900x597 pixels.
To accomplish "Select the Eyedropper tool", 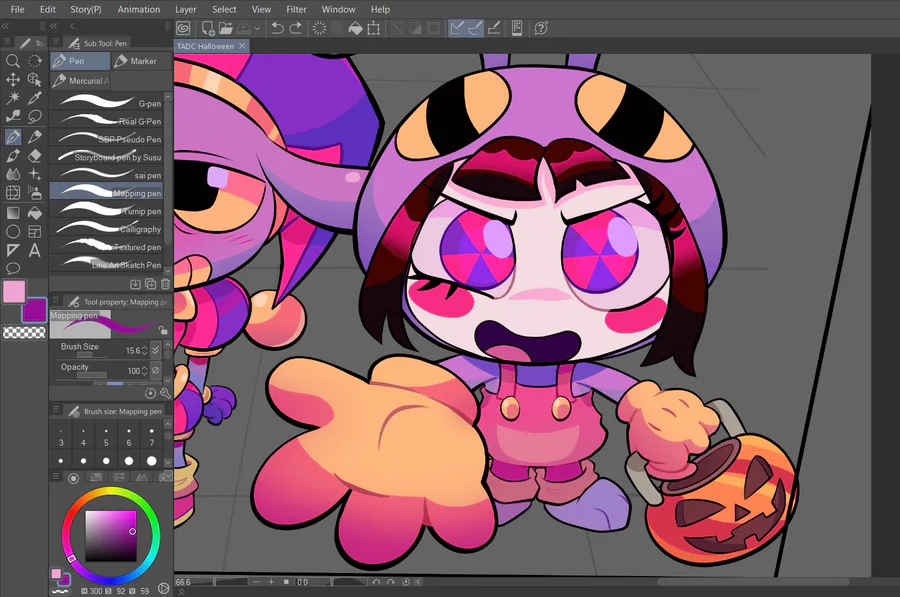I will click(x=35, y=98).
